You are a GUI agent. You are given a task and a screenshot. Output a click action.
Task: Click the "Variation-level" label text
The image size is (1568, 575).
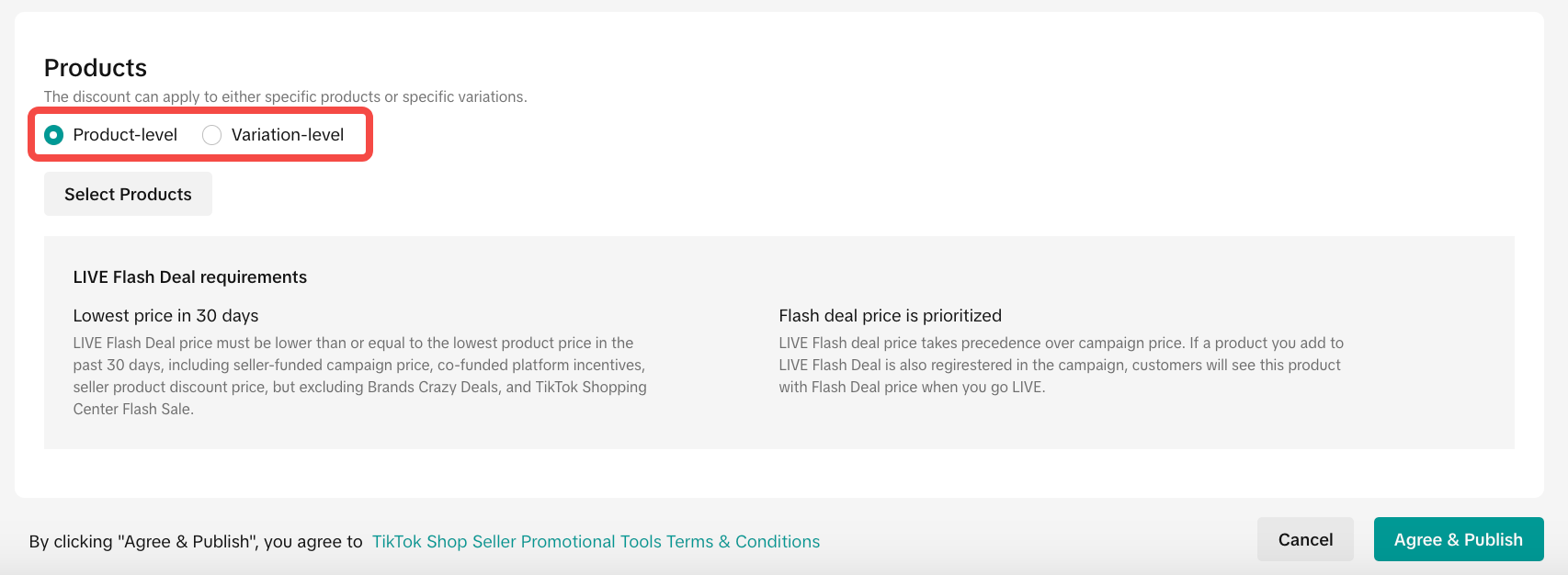(288, 135)
